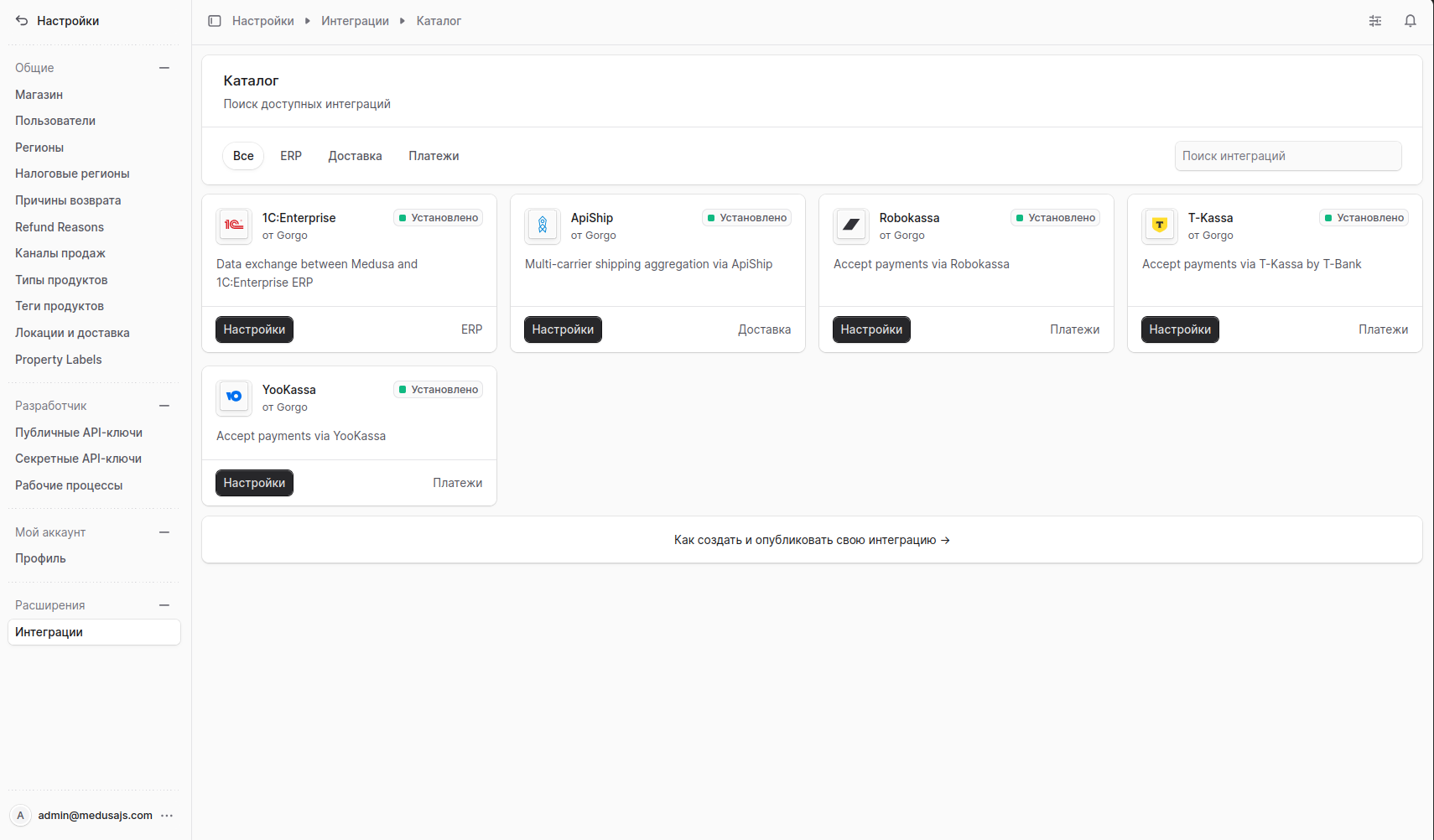The image size is (1434, 840).
Task: Select the Доставка filter tab
Action: pos(356,156)
